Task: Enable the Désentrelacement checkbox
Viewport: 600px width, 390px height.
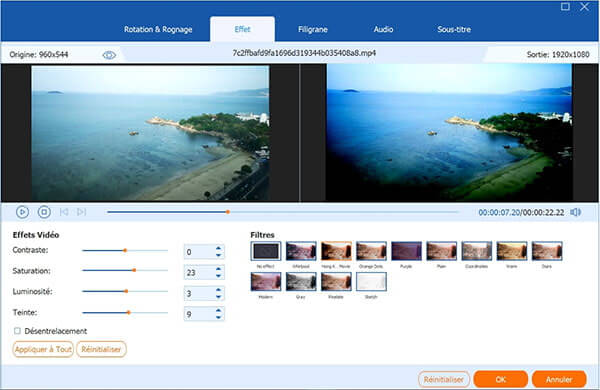Action: pyautogui.click(x=17, y=331)
